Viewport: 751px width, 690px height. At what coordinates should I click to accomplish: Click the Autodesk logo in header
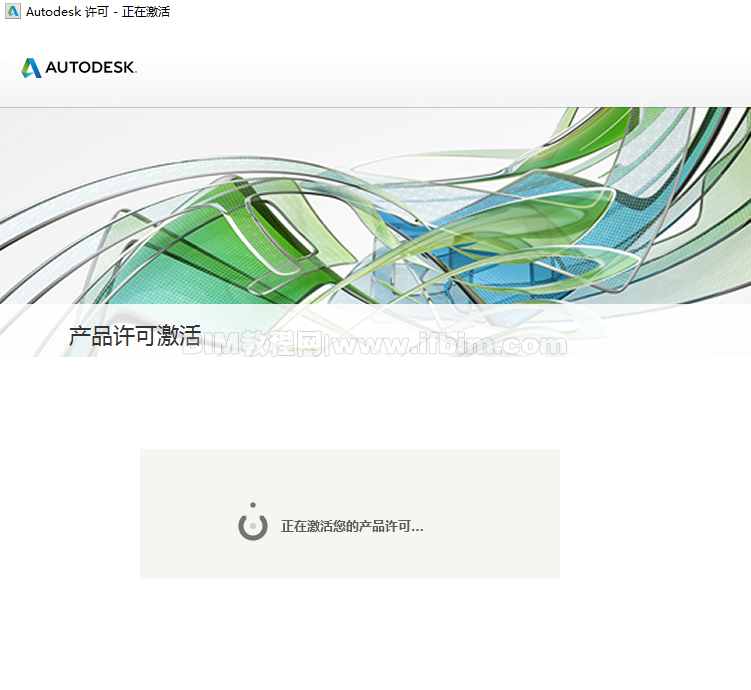point(79,68)
